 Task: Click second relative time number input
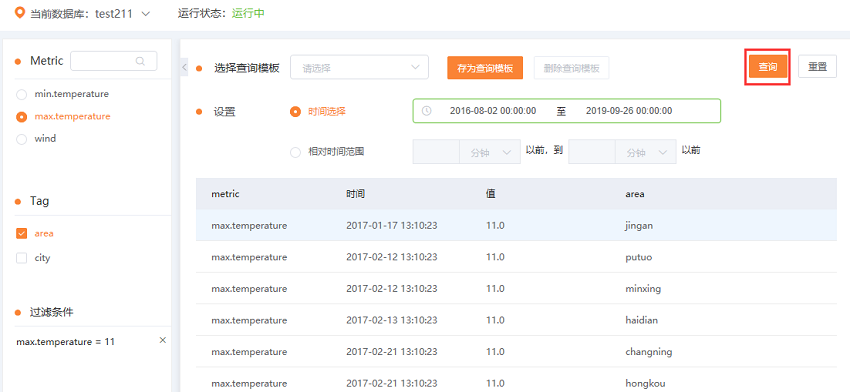click(592, 152)
